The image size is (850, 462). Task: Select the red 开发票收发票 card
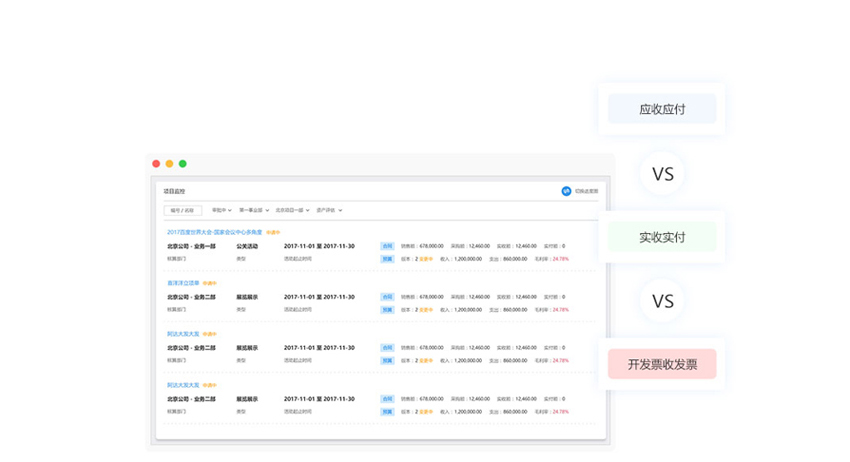pyautogui.click(x=661, y=364)
